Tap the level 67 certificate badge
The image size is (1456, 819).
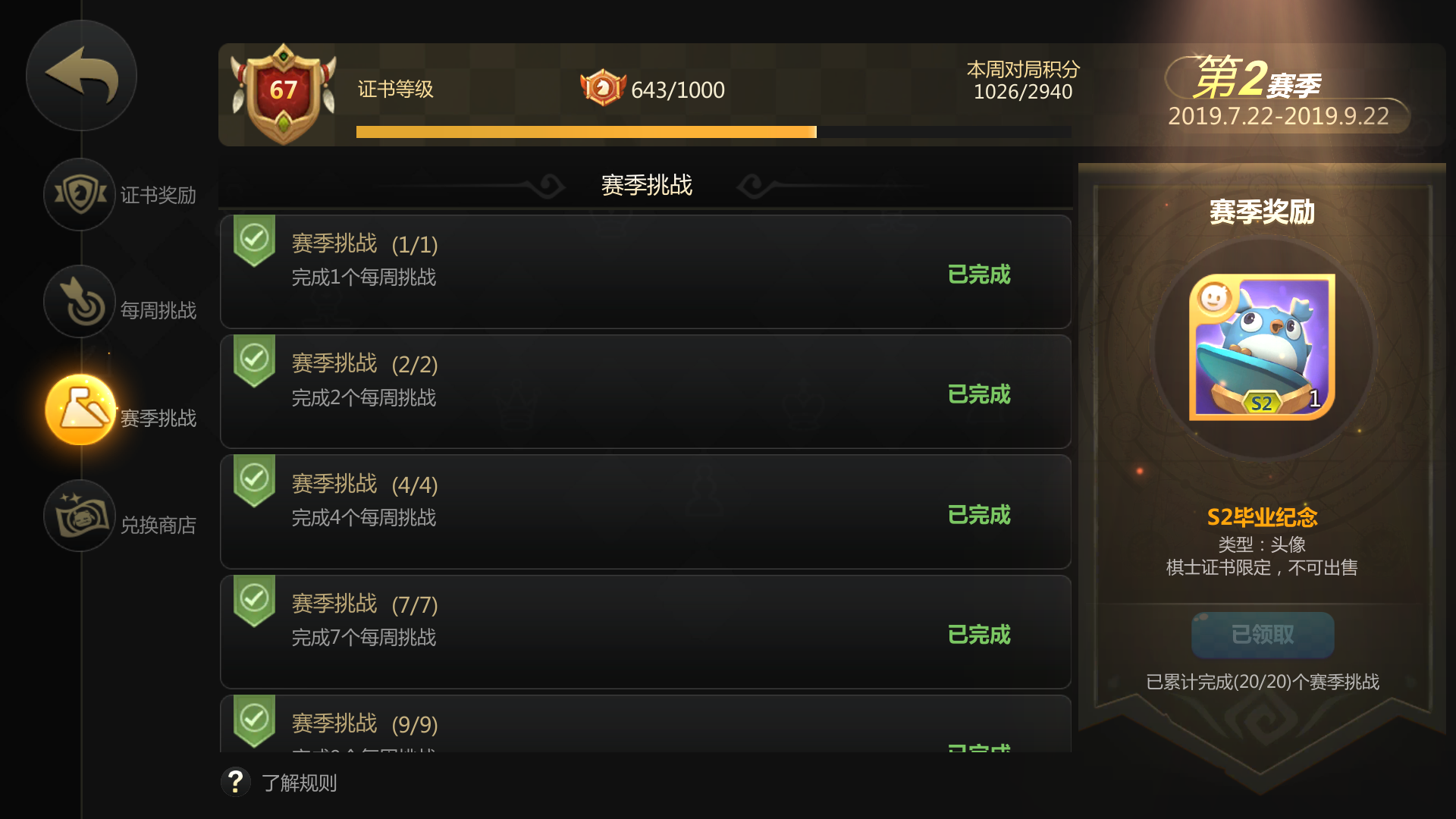point(284,93)
